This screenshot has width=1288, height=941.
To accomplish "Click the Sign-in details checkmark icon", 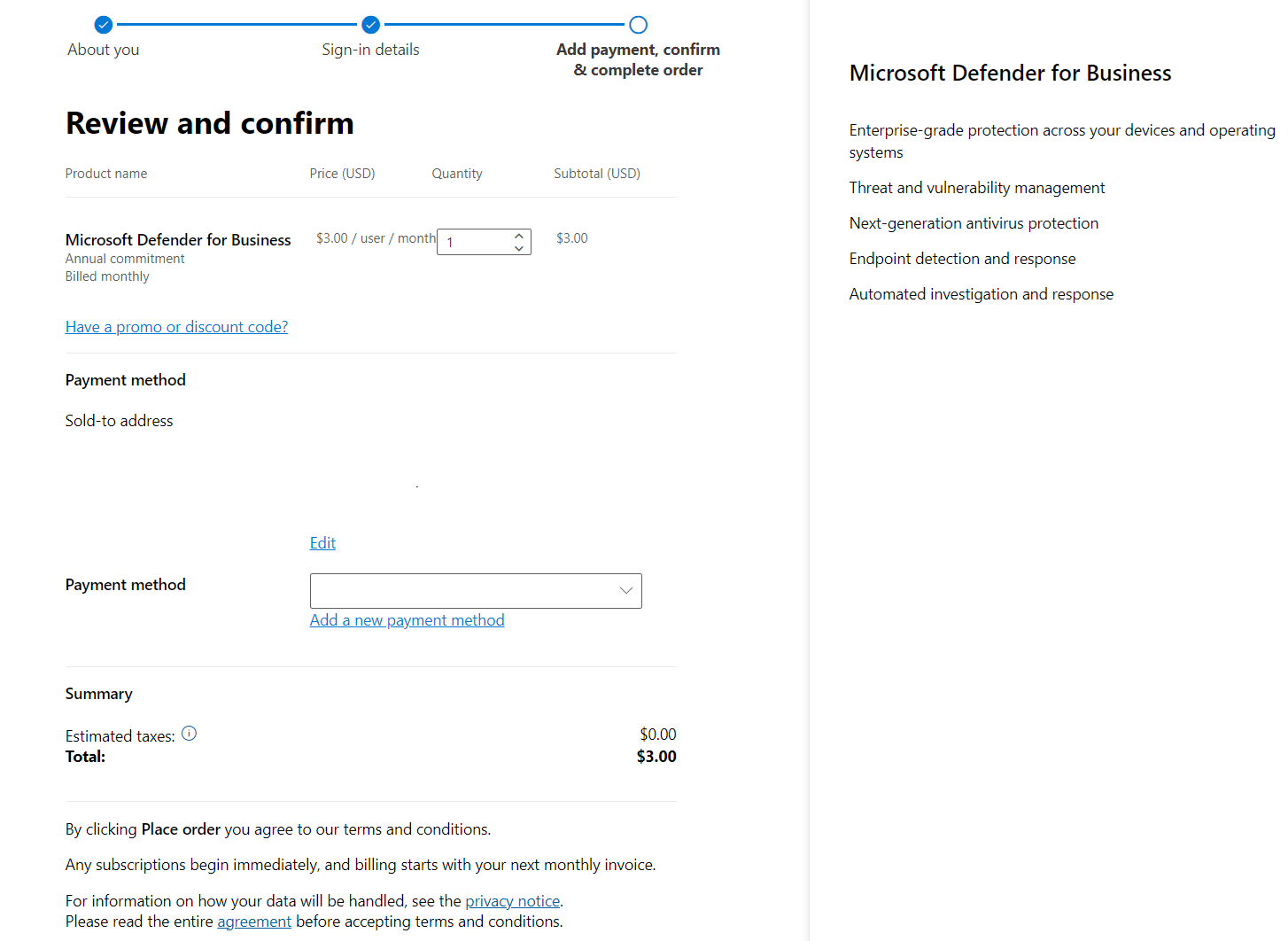I will (370, 25).
